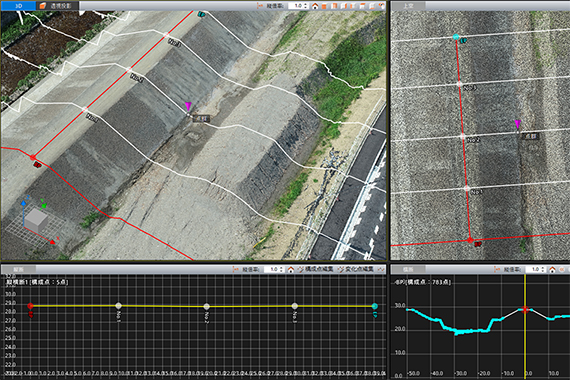This screenshot has height=380, width=570.
Task: Reset longitudinal section view with home icon
Action: (291, 269)
